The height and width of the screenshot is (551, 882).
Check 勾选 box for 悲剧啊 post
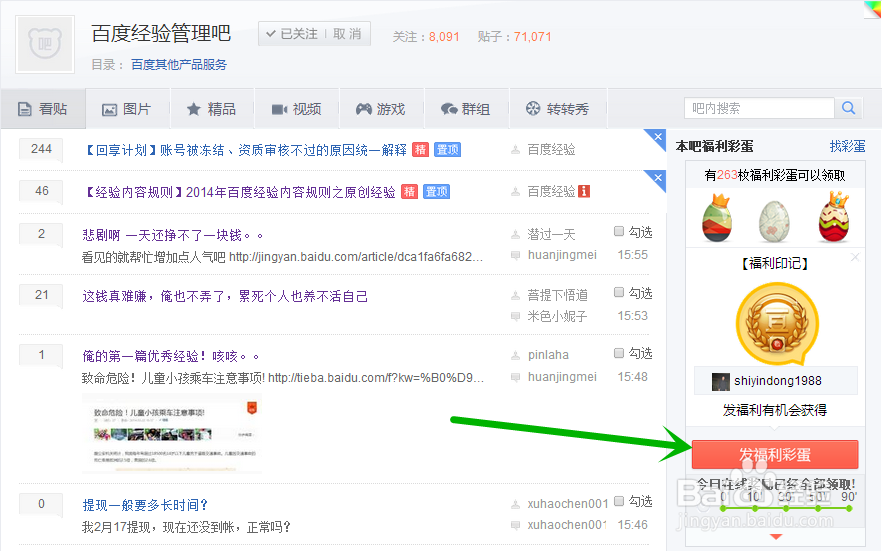point(619,231)
